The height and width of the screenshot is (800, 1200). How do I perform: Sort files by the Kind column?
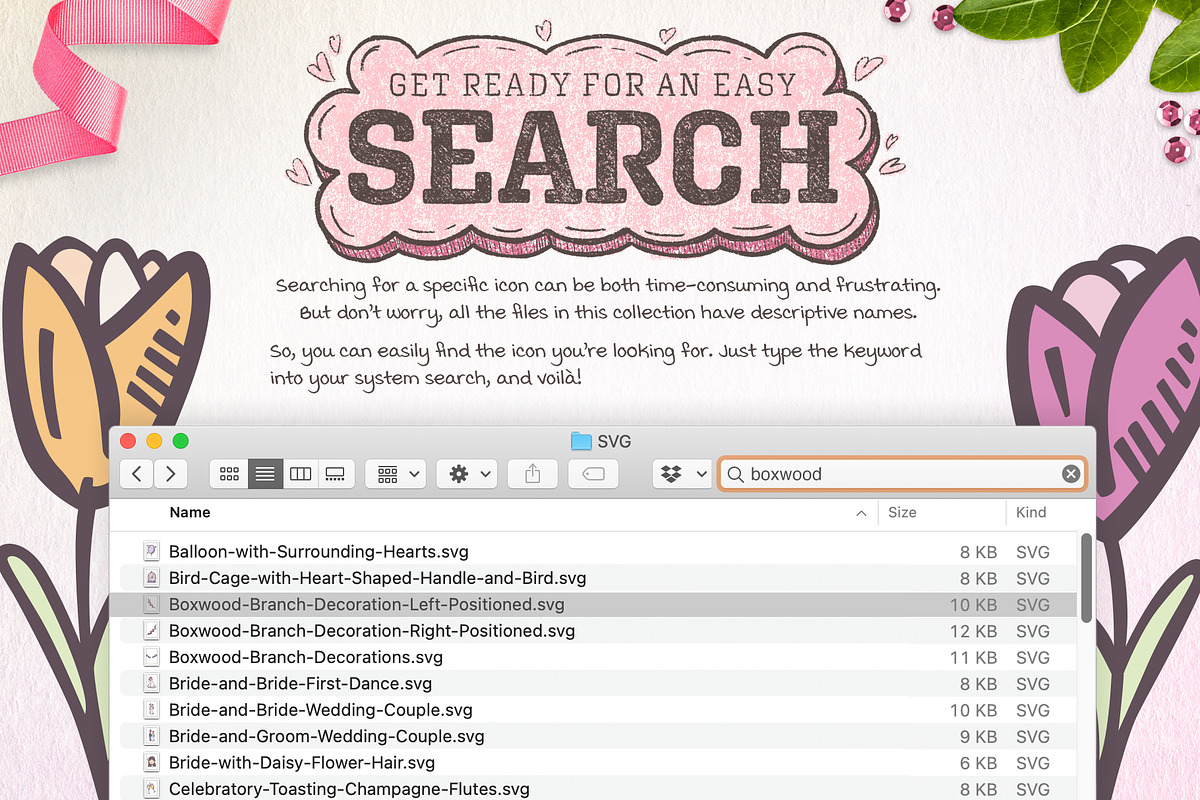point(1031,512)
